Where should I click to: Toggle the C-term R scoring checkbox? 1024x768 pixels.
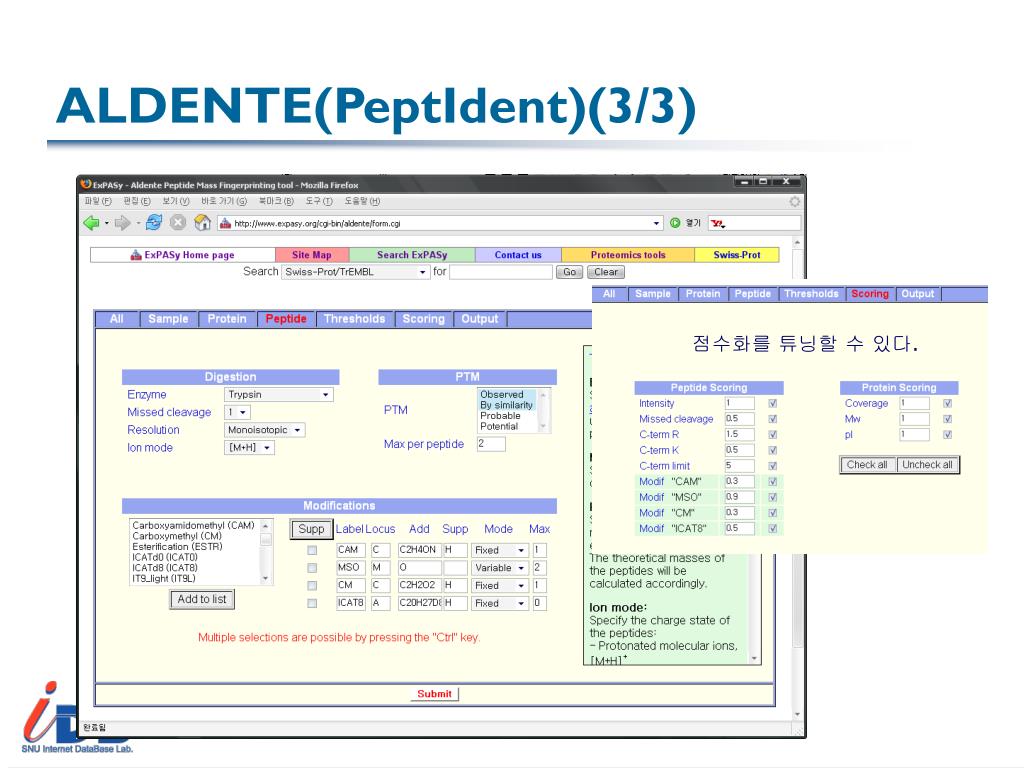773,435
